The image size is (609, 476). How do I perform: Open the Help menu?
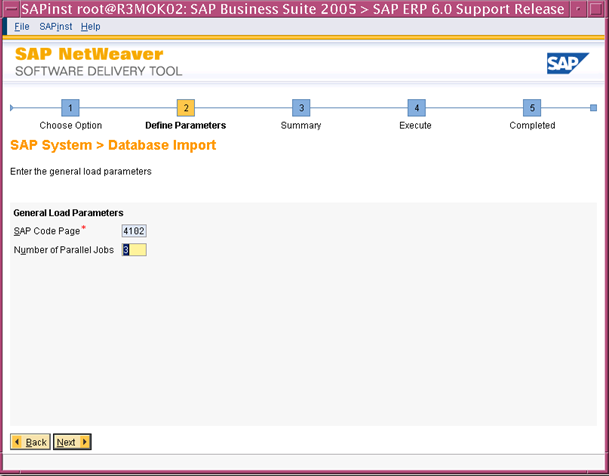point(90,27)
